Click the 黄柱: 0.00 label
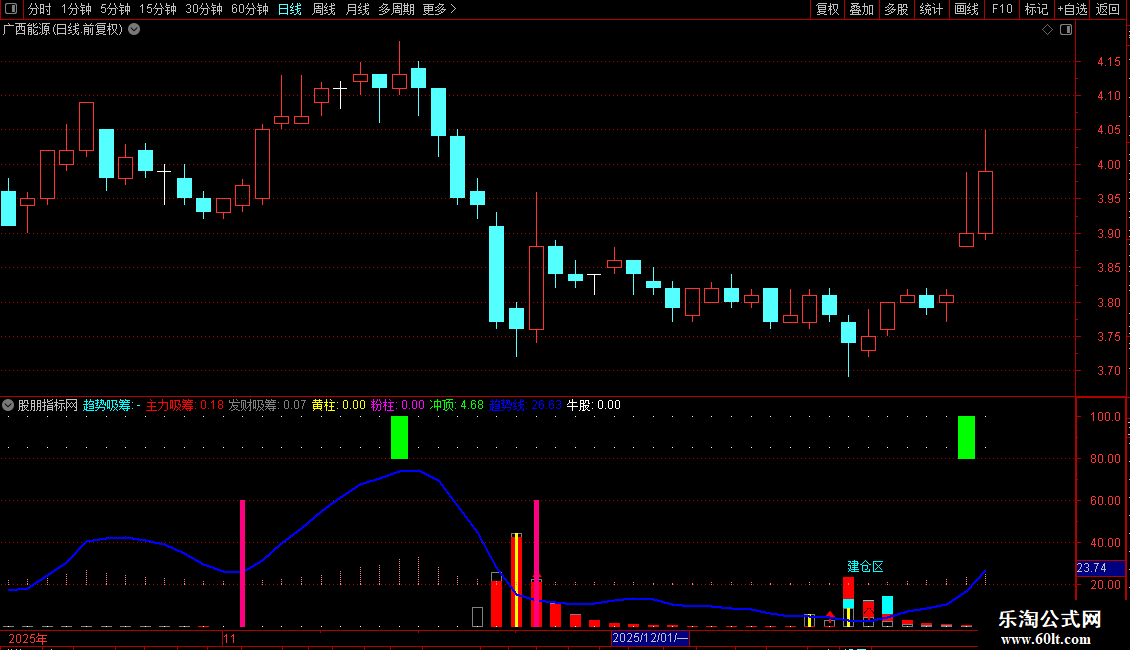 coord(339,405)
